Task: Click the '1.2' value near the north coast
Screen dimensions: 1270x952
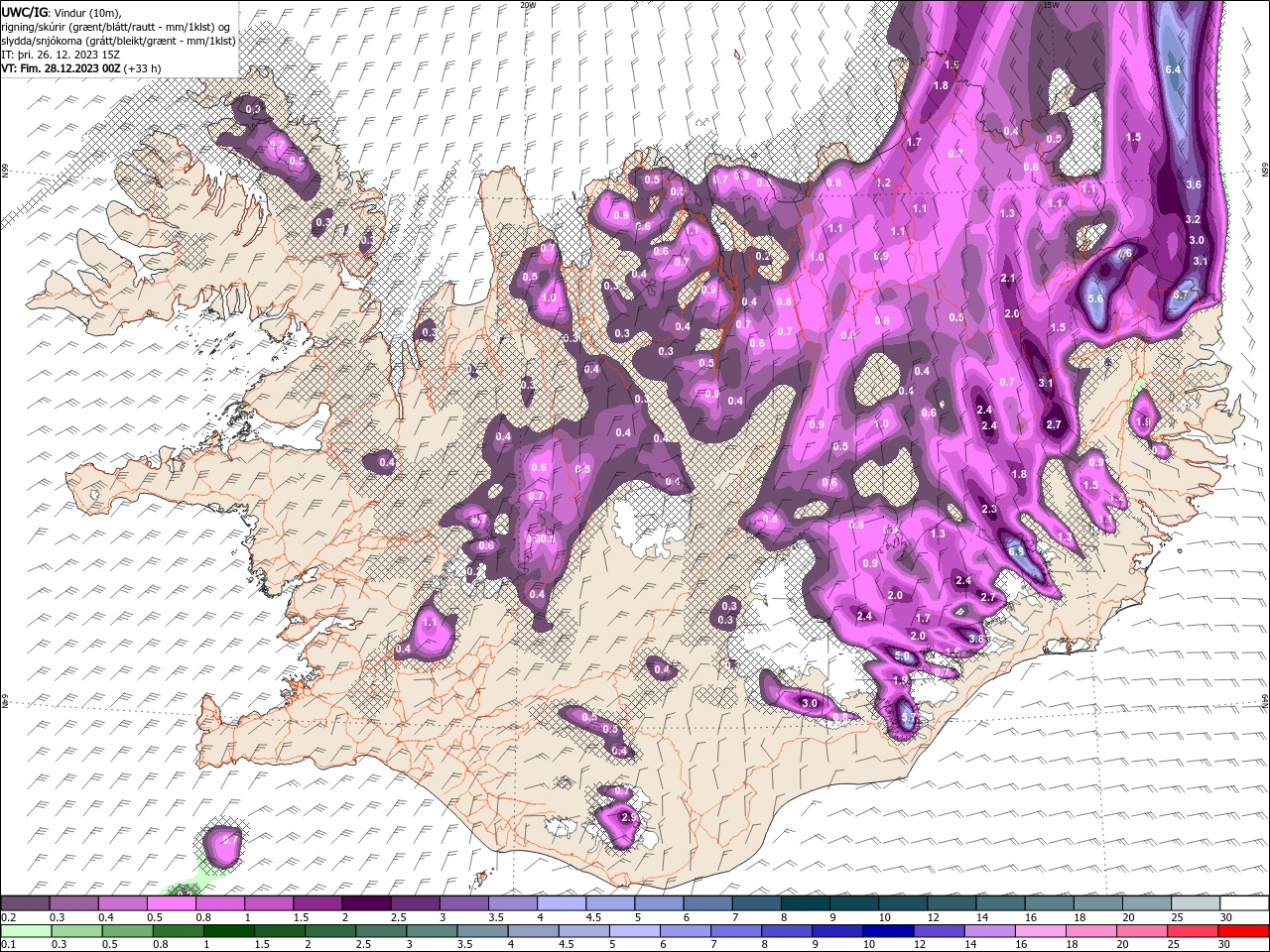Action: tap(883, 183)
